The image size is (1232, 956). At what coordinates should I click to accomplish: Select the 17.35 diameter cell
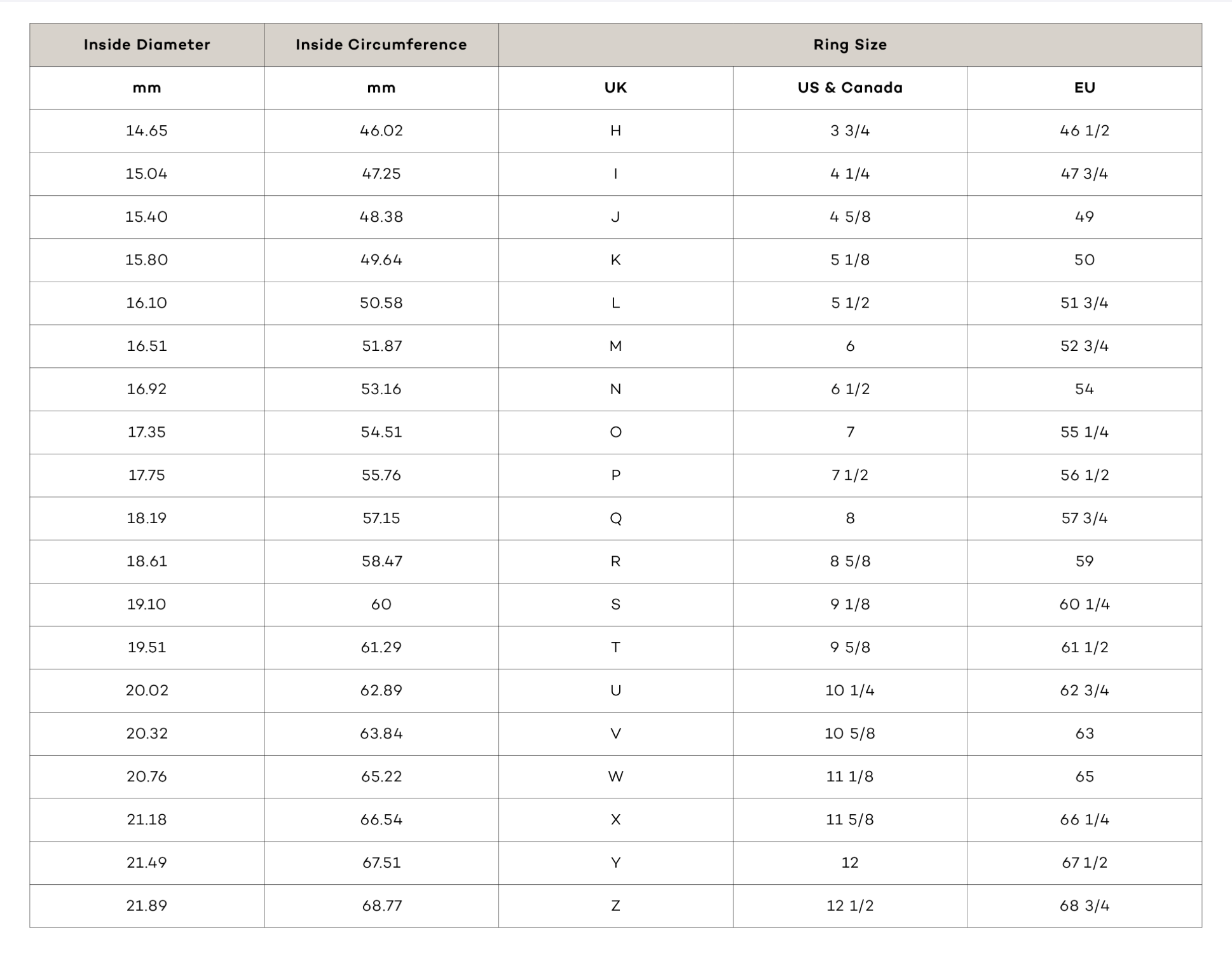tap(147, 432)
